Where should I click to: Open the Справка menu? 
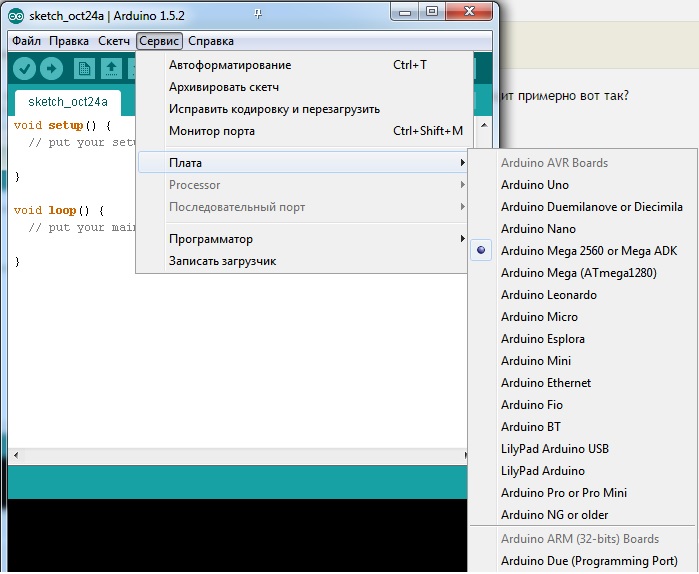[x=211, y=41]
